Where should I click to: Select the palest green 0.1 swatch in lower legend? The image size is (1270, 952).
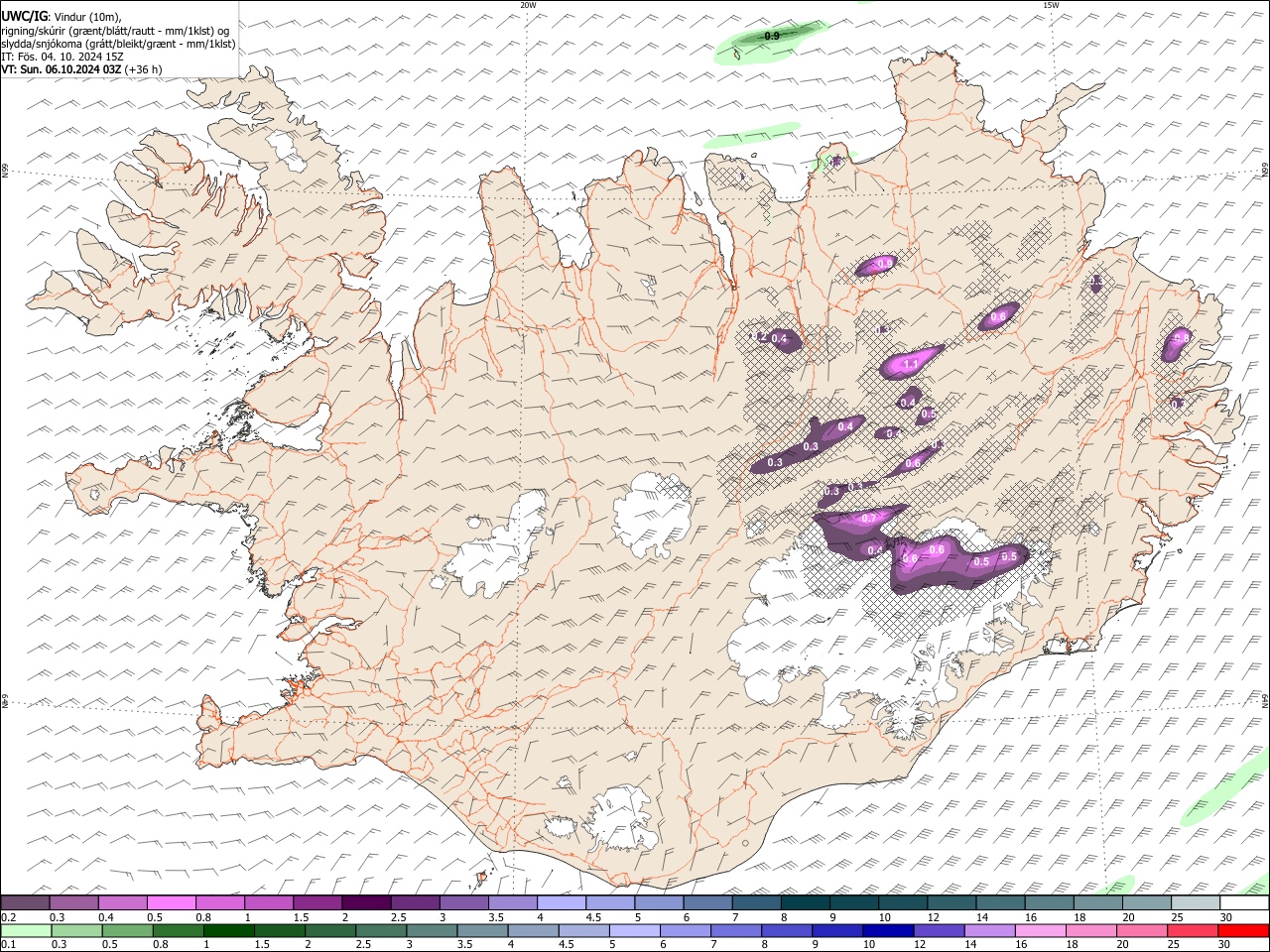[26, 931]
